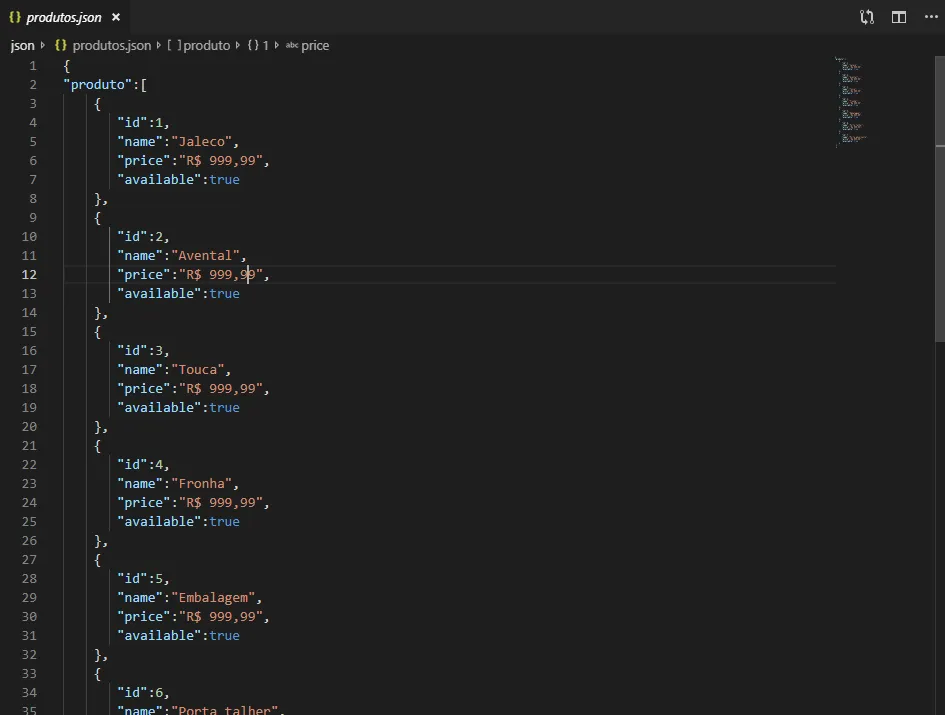
Task: Open the produtos.json breadcrumb dropdown
Action: (111, 46)
